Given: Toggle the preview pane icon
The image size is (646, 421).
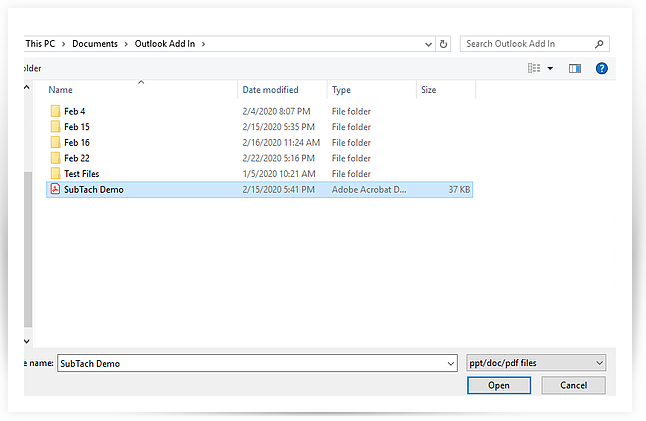Looking at the screenshot, I should [x=575, y=68].
